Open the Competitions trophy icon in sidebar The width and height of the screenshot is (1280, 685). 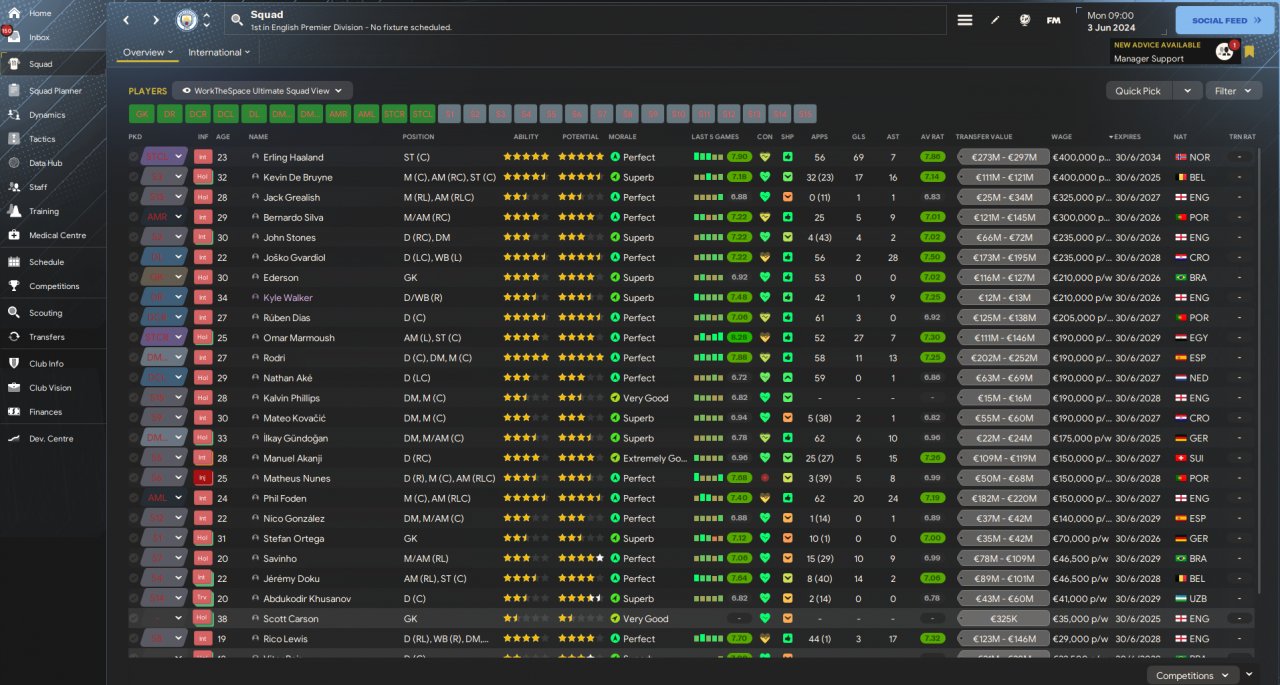pyautogui.click(x=15, y=286)
